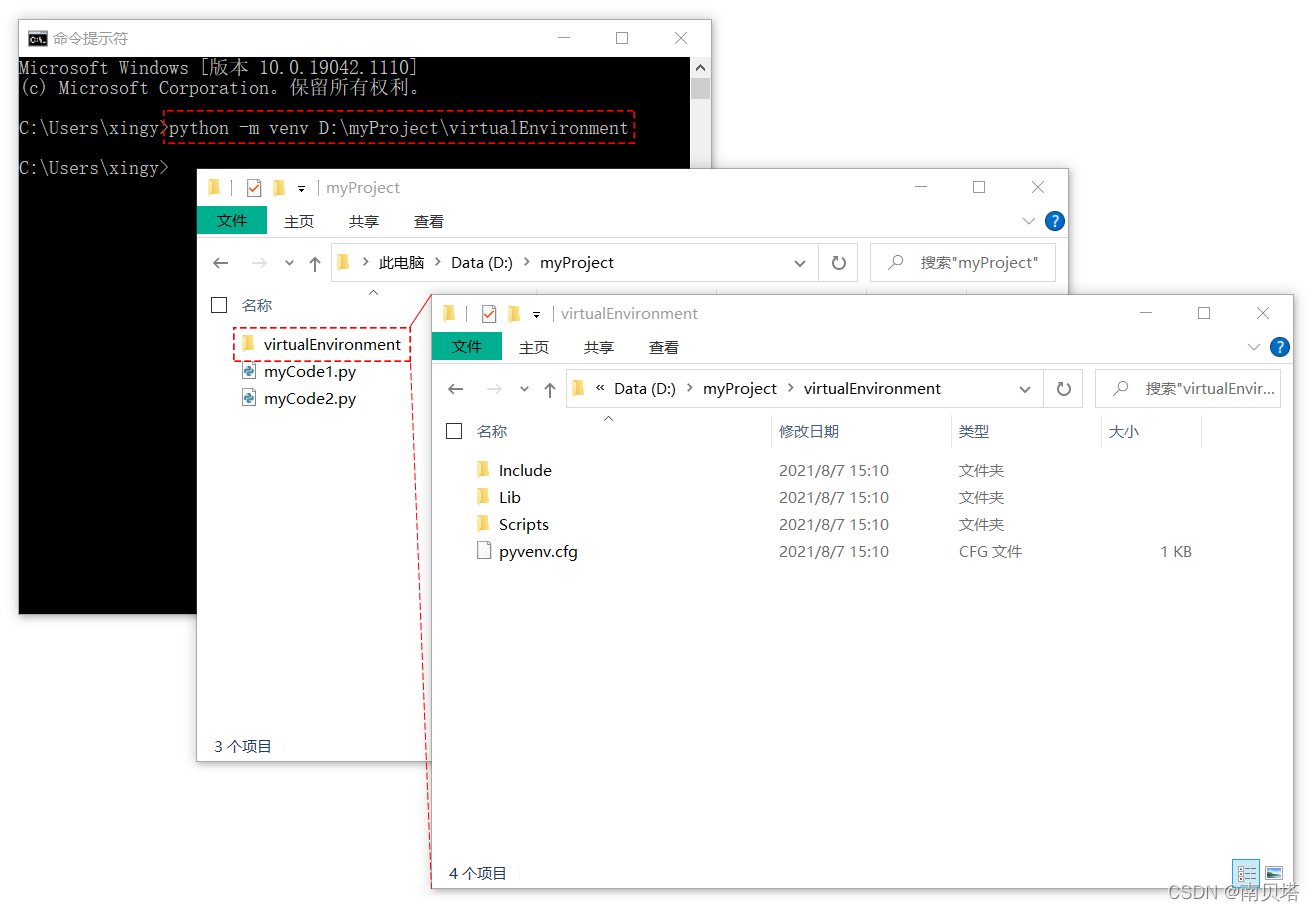Collapse the ribbon using the chevron near help
Image resolution: width=1315 pixels, height=911 pixels.
(1254, 347)
